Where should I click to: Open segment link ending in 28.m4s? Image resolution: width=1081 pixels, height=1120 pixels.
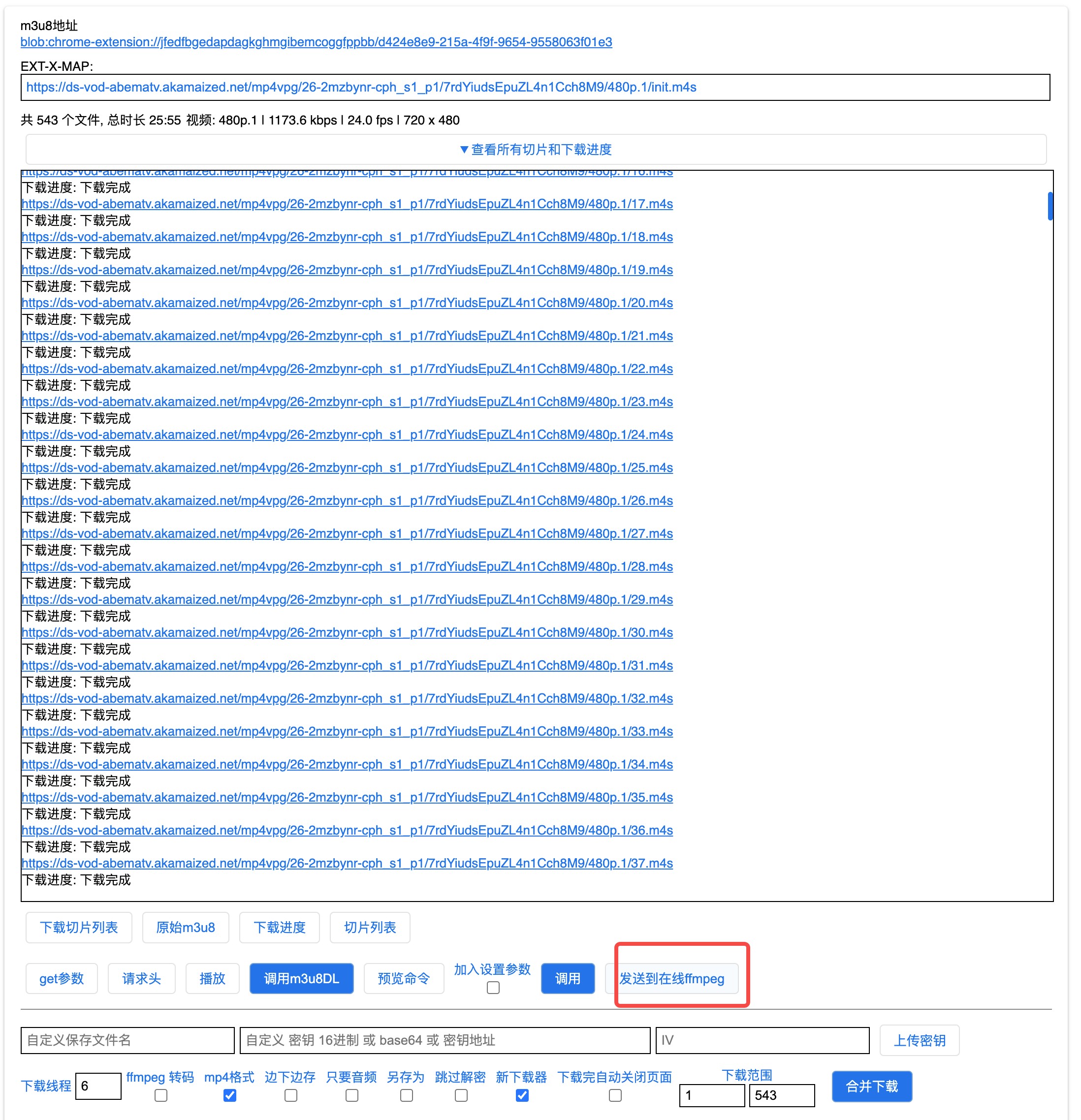click(x=347, y=567)
